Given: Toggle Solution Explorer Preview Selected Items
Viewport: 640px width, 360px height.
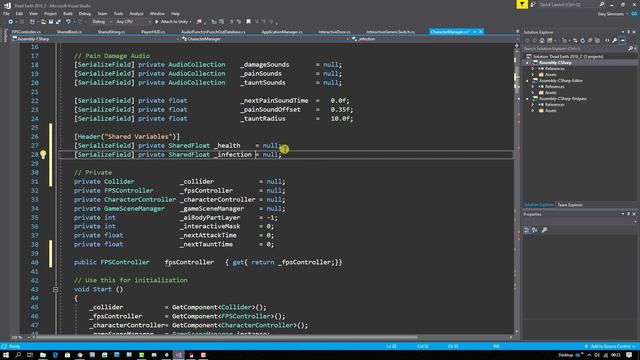Looking at the screenshot, I should [x=622, y=40].
